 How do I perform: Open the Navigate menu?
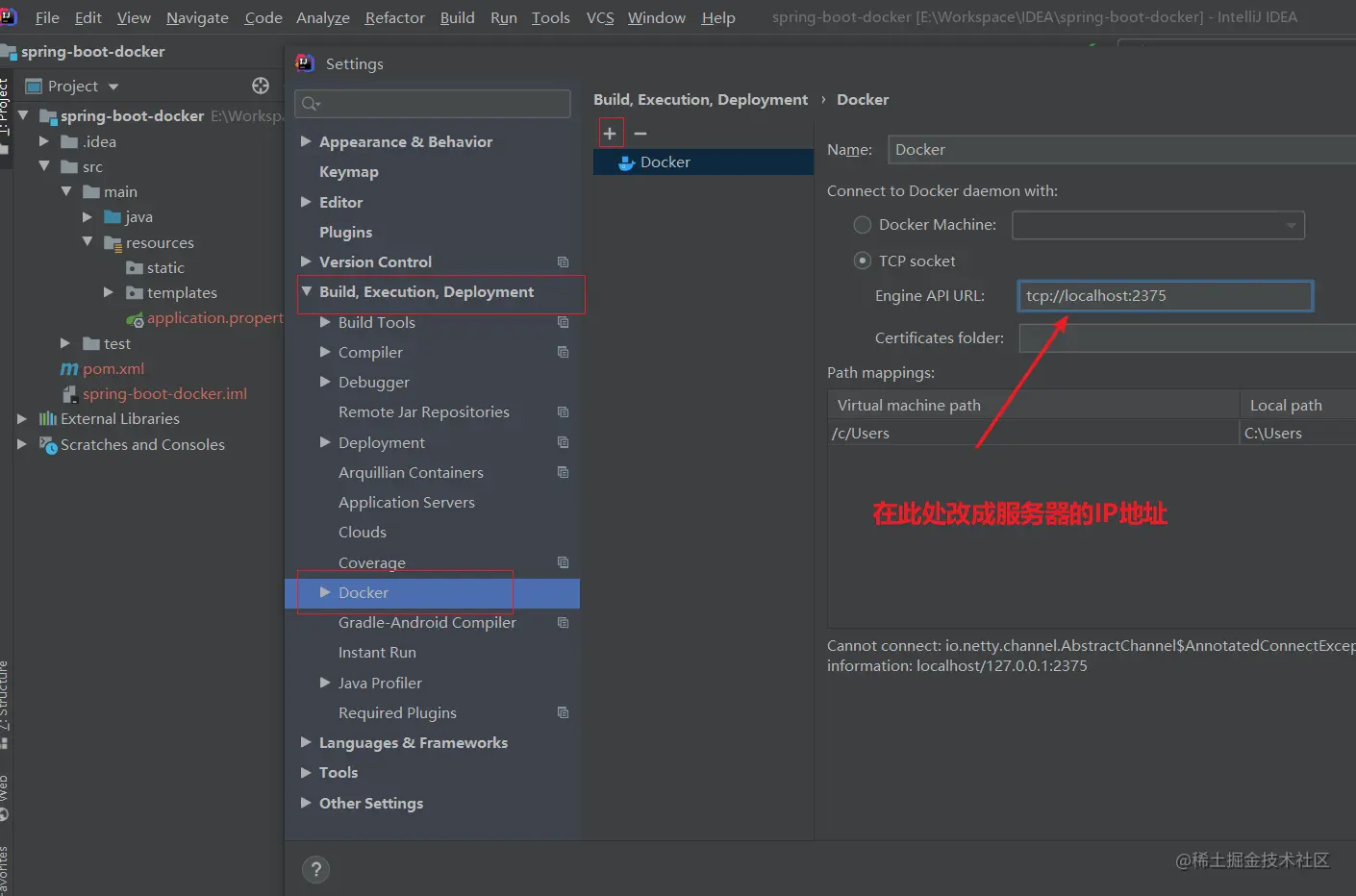coord(197,17)
